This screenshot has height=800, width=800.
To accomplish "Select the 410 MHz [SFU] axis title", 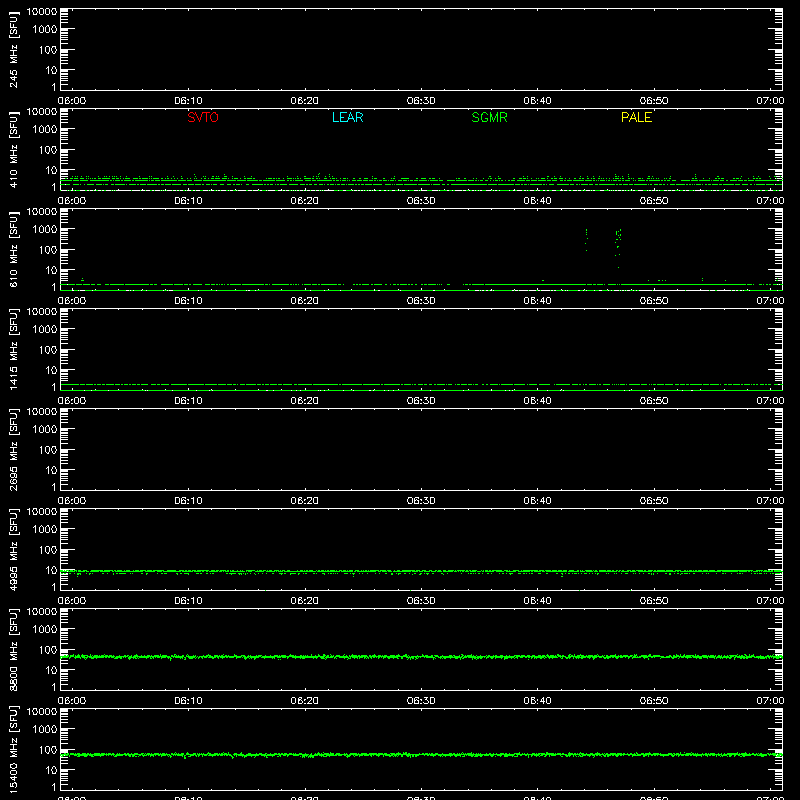I will click(13, 149).
